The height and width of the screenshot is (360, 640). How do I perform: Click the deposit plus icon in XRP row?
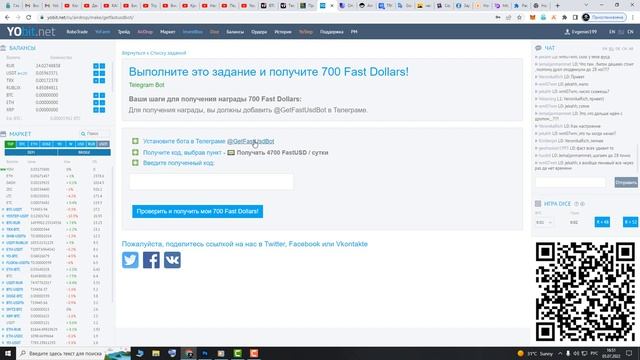[x=96, y=110]
